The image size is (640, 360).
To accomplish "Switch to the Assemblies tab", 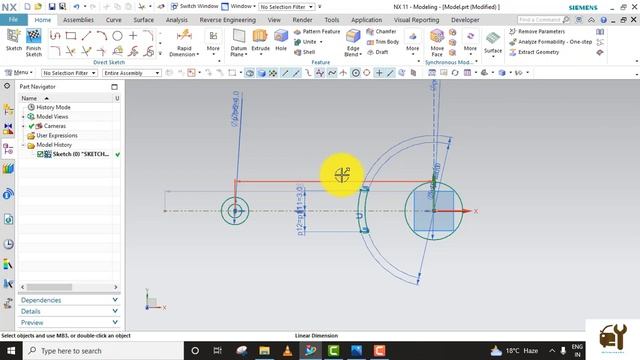I will (78, 20).
